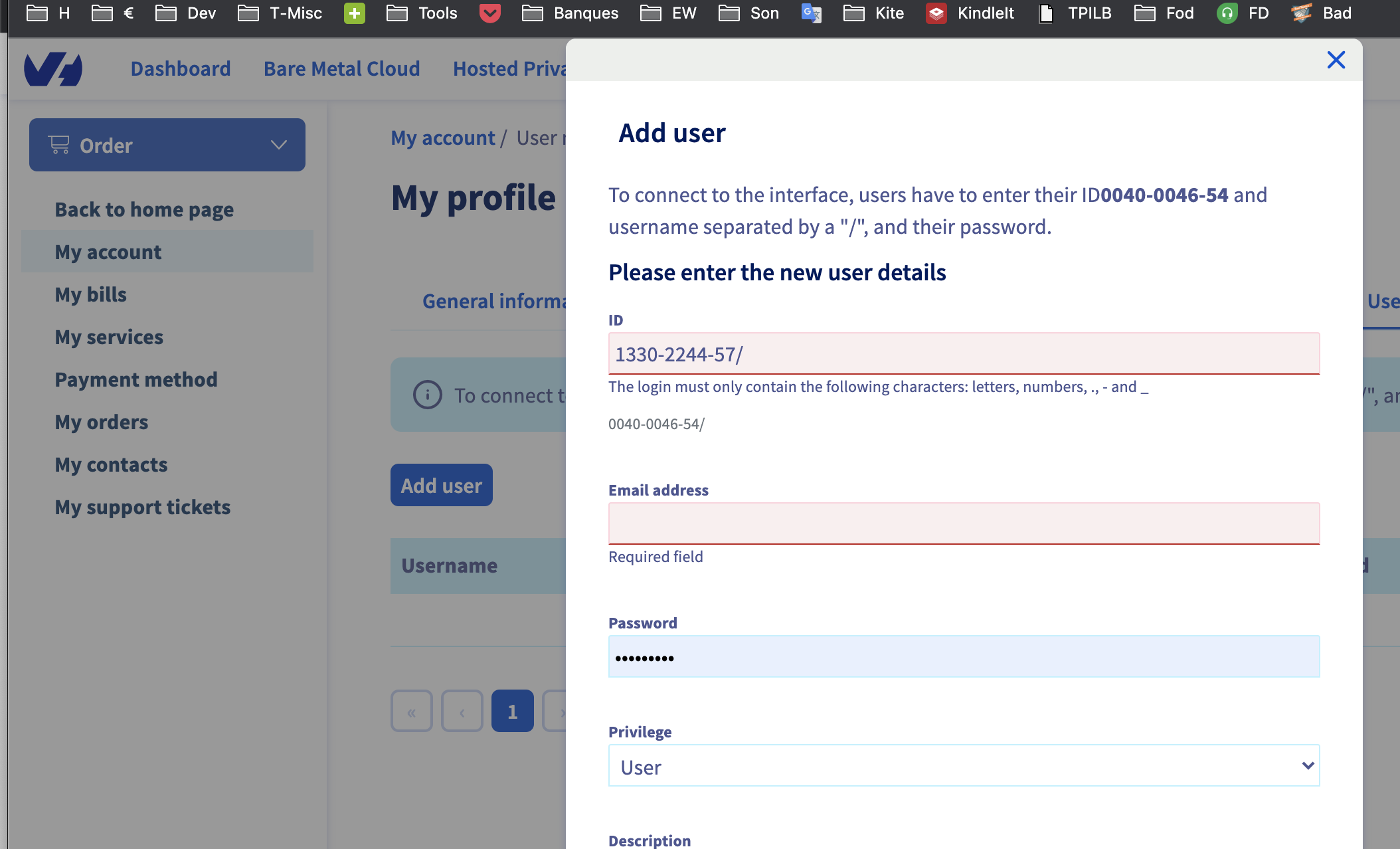The width and height of the screenshot is (1400, 849).
Task: Open Bare Metal Cloud menu
Action: [341, 68]
